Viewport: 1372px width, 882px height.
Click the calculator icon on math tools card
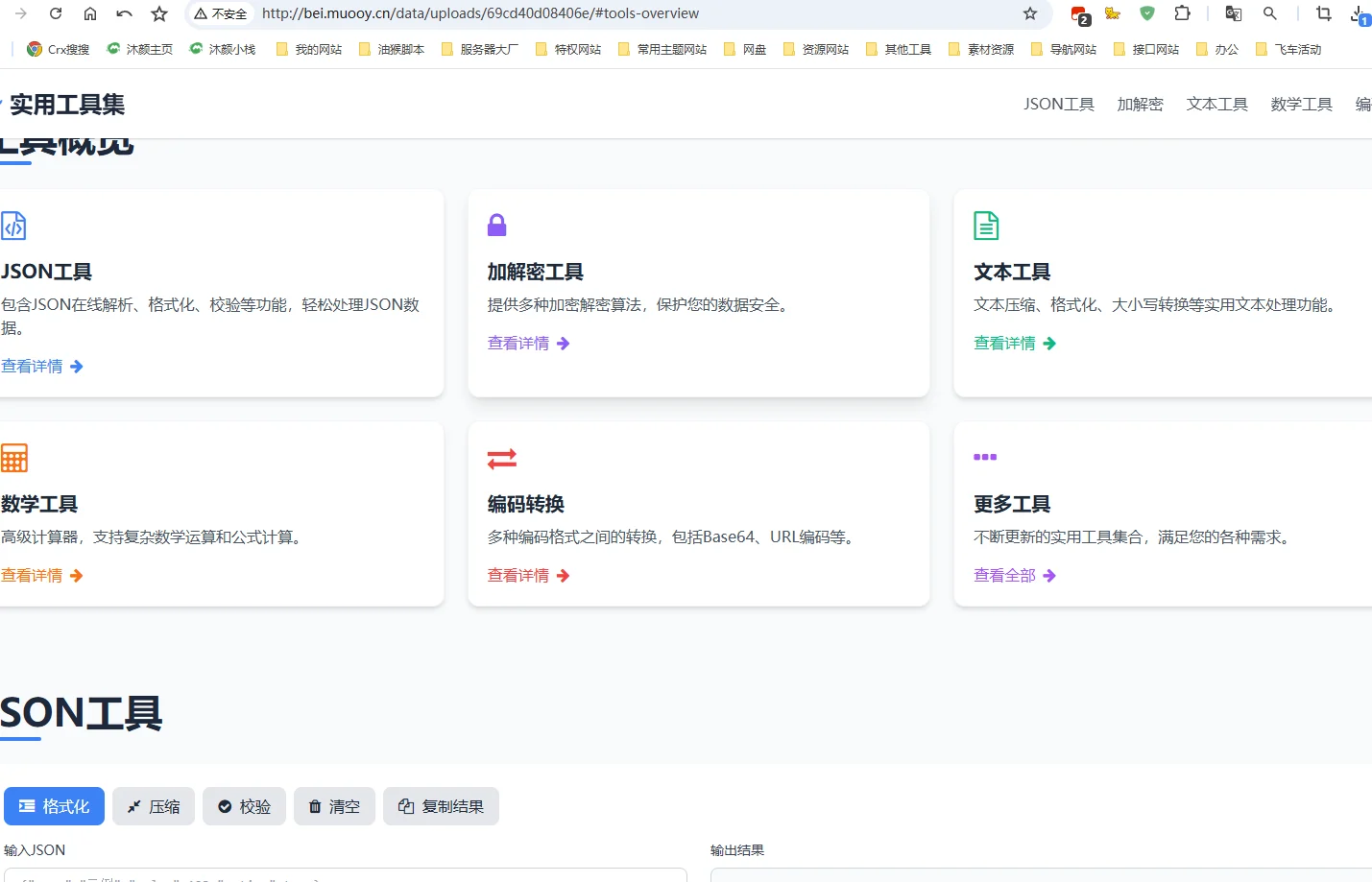coord(14,458)
